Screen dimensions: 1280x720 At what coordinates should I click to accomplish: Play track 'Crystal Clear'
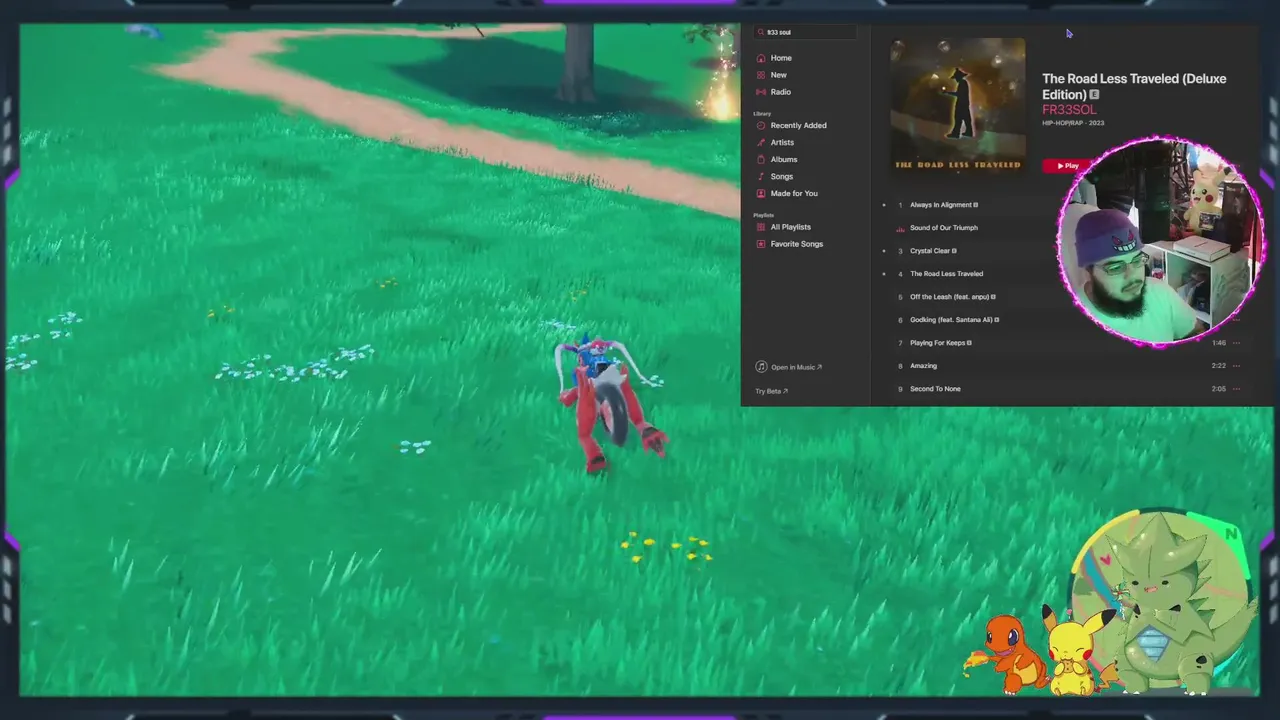click(x=932, y=251)
